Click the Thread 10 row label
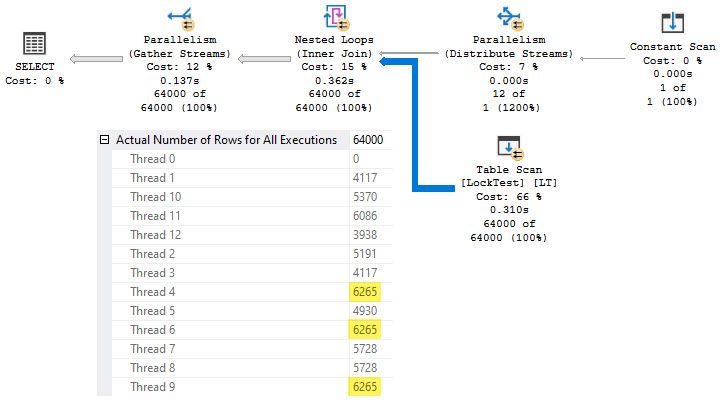 tap(155, 196)
